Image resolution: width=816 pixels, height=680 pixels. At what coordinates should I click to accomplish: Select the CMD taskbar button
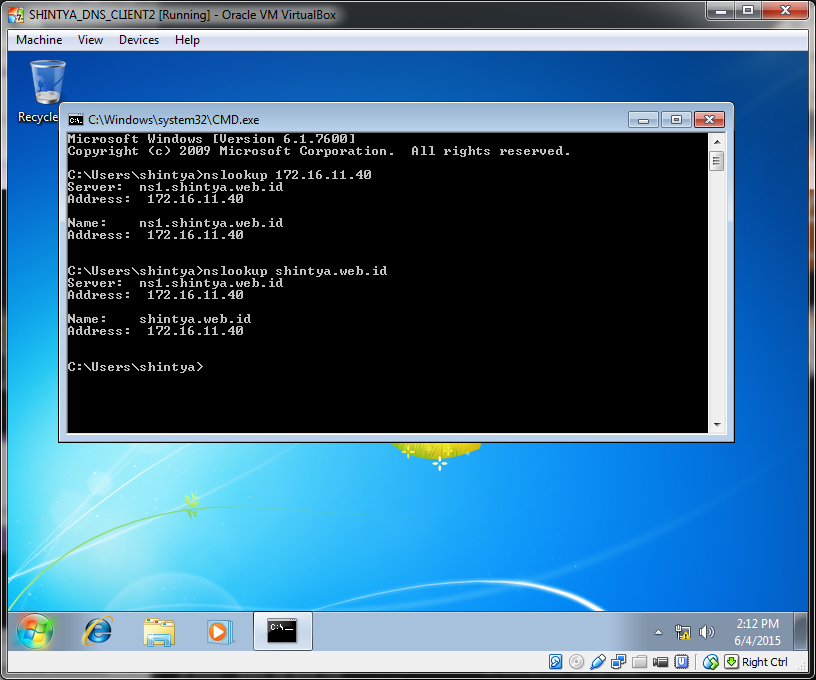tap(283, 631)
